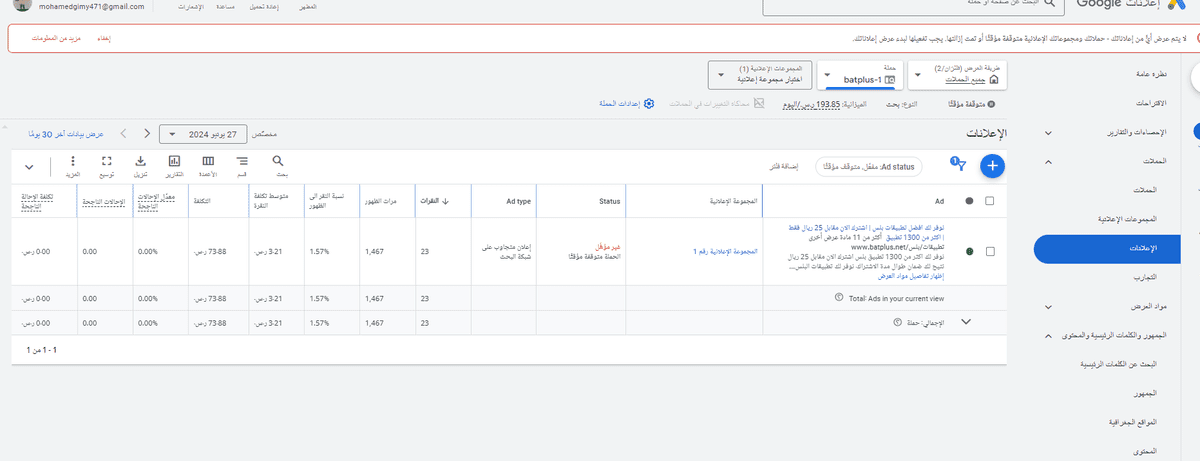
Task: Toggle the ad row's status dot
Action: (x=968, y=251)
